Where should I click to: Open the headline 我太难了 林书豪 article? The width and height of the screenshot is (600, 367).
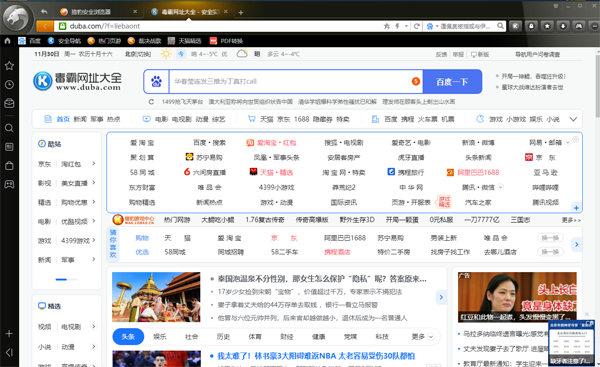pyautogui.click(x=316, y=356)
